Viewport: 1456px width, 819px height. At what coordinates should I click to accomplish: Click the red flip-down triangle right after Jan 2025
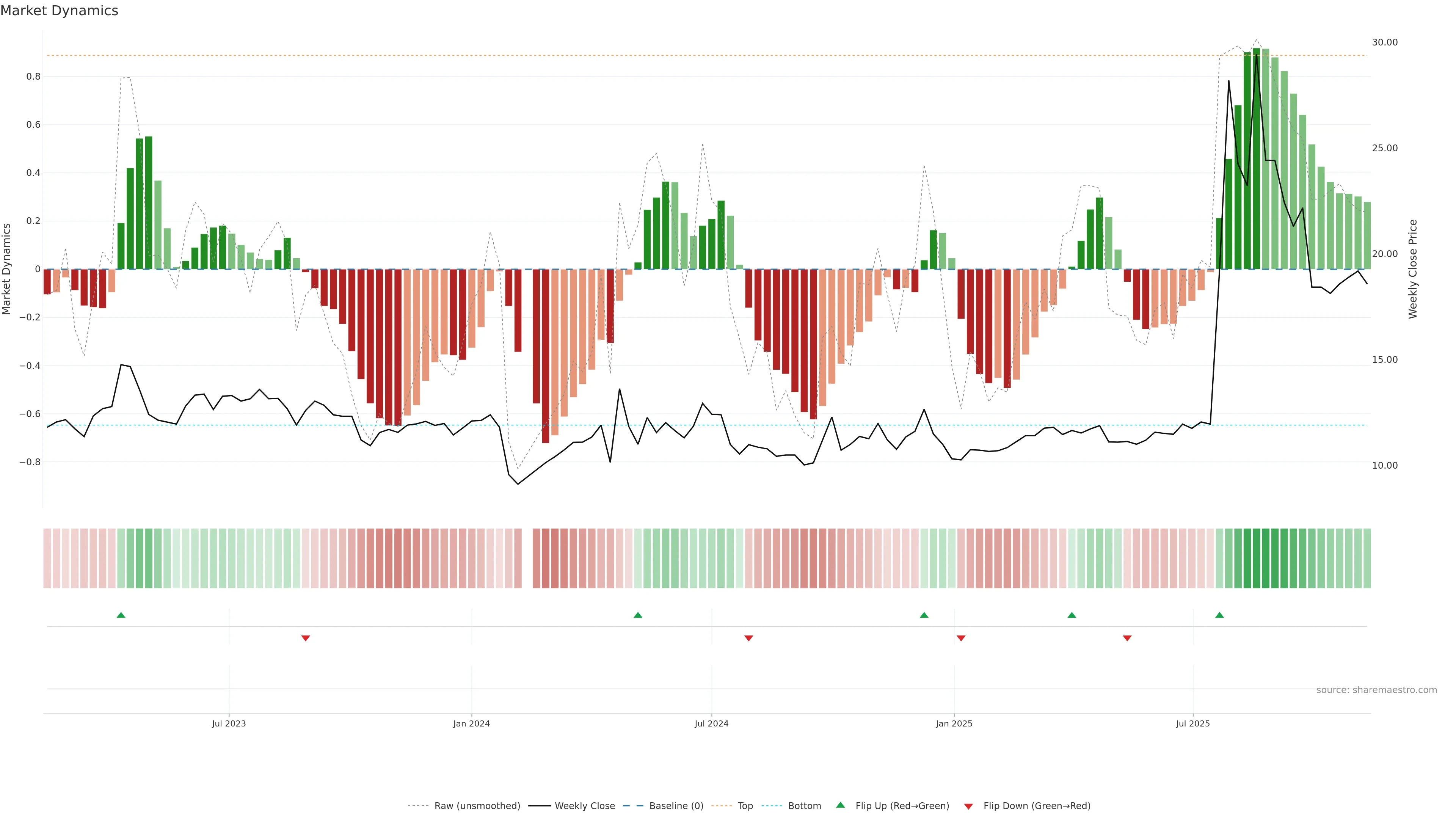pyautogui.click(x=961, y=638)
